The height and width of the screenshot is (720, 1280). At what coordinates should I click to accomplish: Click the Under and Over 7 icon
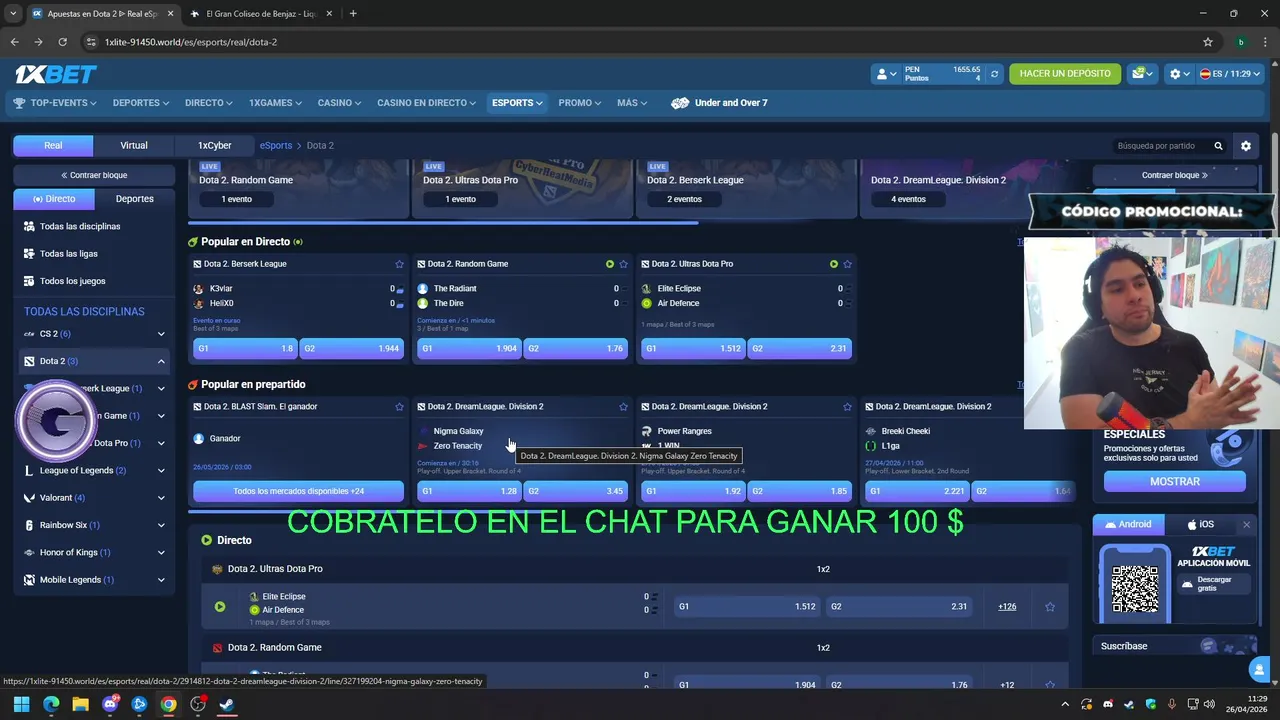click(x=680, y=103)
